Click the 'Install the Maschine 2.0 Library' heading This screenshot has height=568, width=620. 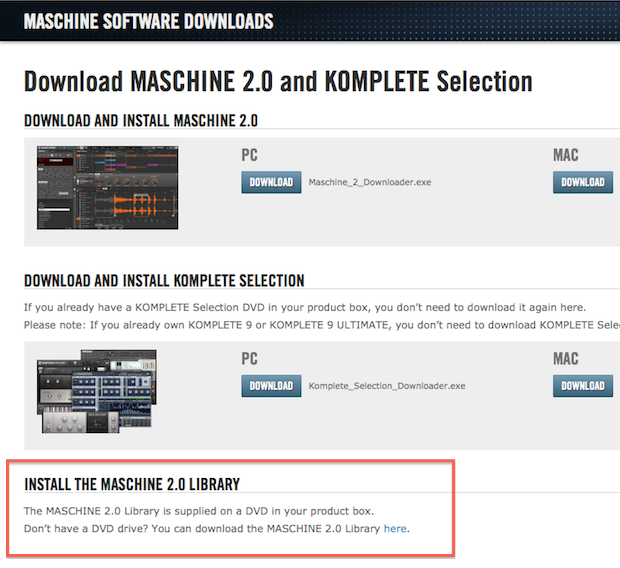point(131,485)
